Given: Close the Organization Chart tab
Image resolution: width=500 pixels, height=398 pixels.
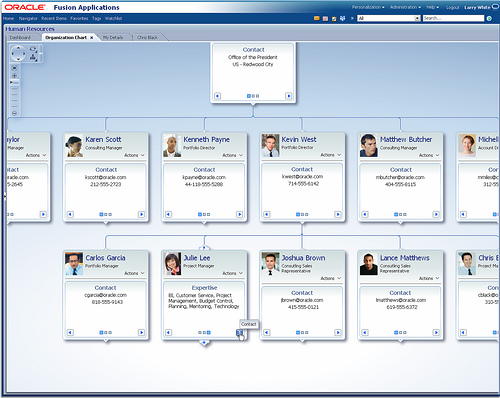Looking at the screenshot, I should click(x=92, y=38).
